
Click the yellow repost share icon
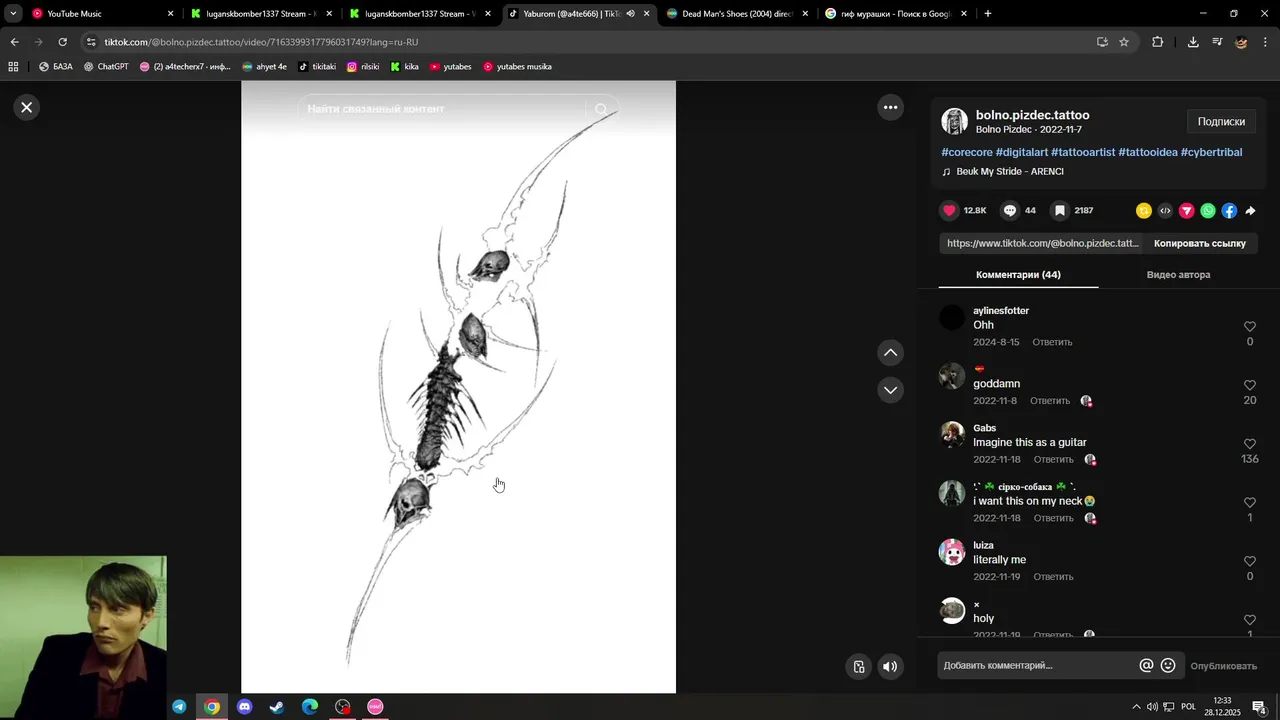pyautogui.click(x=1143, y=210)
